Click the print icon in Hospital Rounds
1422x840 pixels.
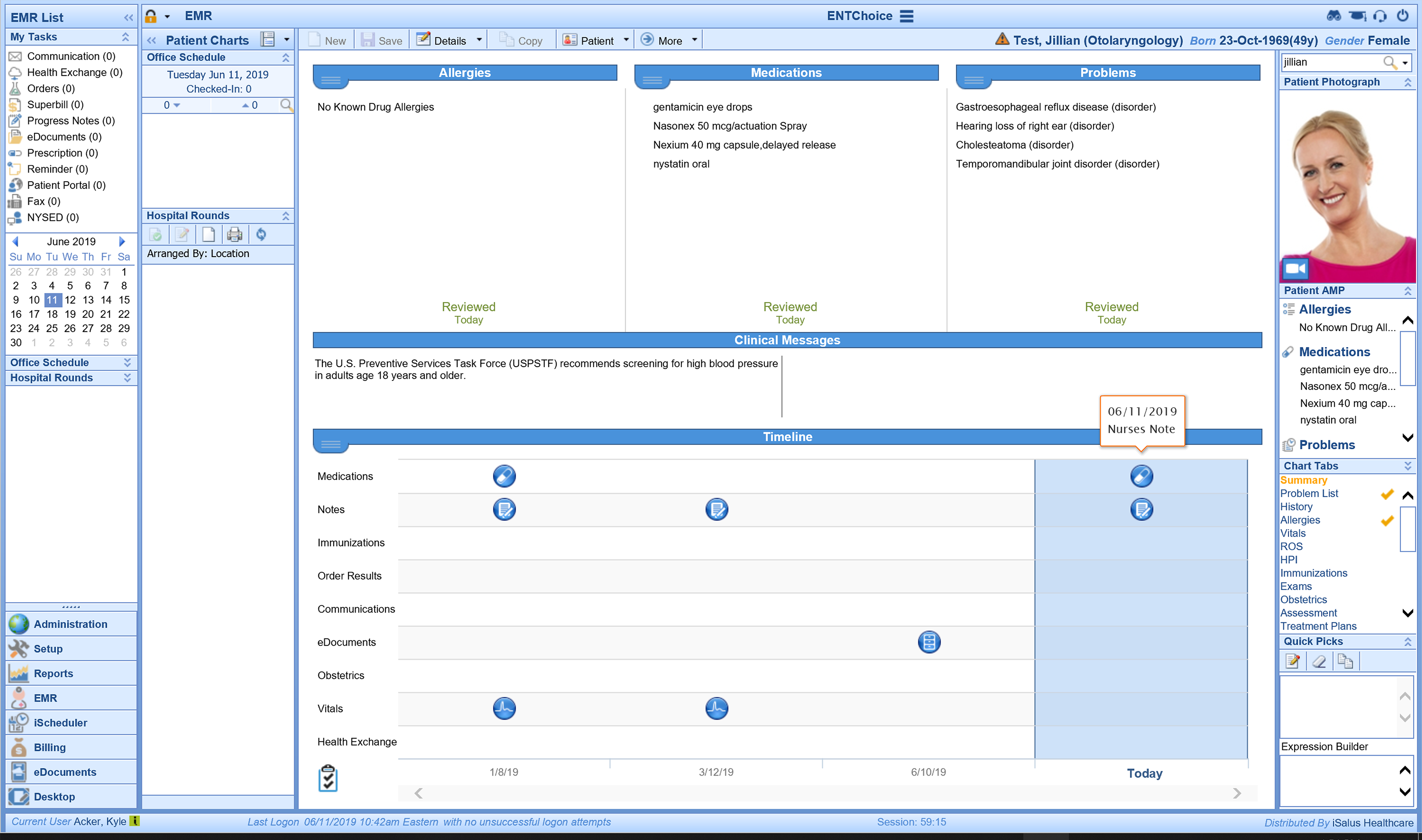(x=234, y=234)
